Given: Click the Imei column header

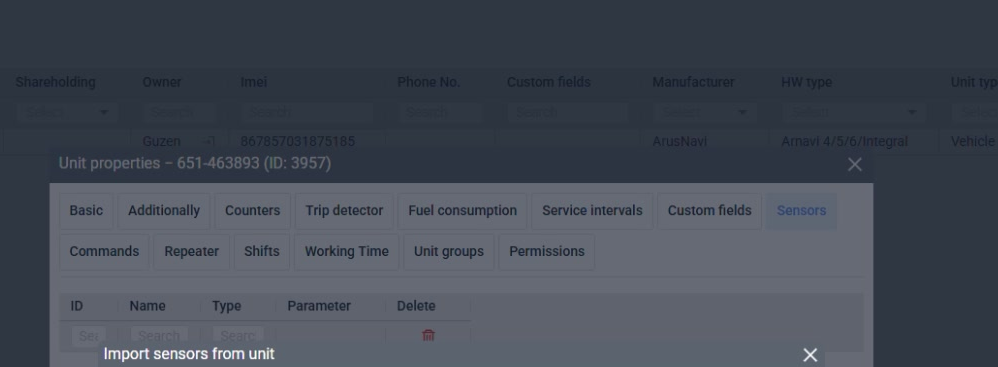Looking at the screenshot, I should [253, 82].
